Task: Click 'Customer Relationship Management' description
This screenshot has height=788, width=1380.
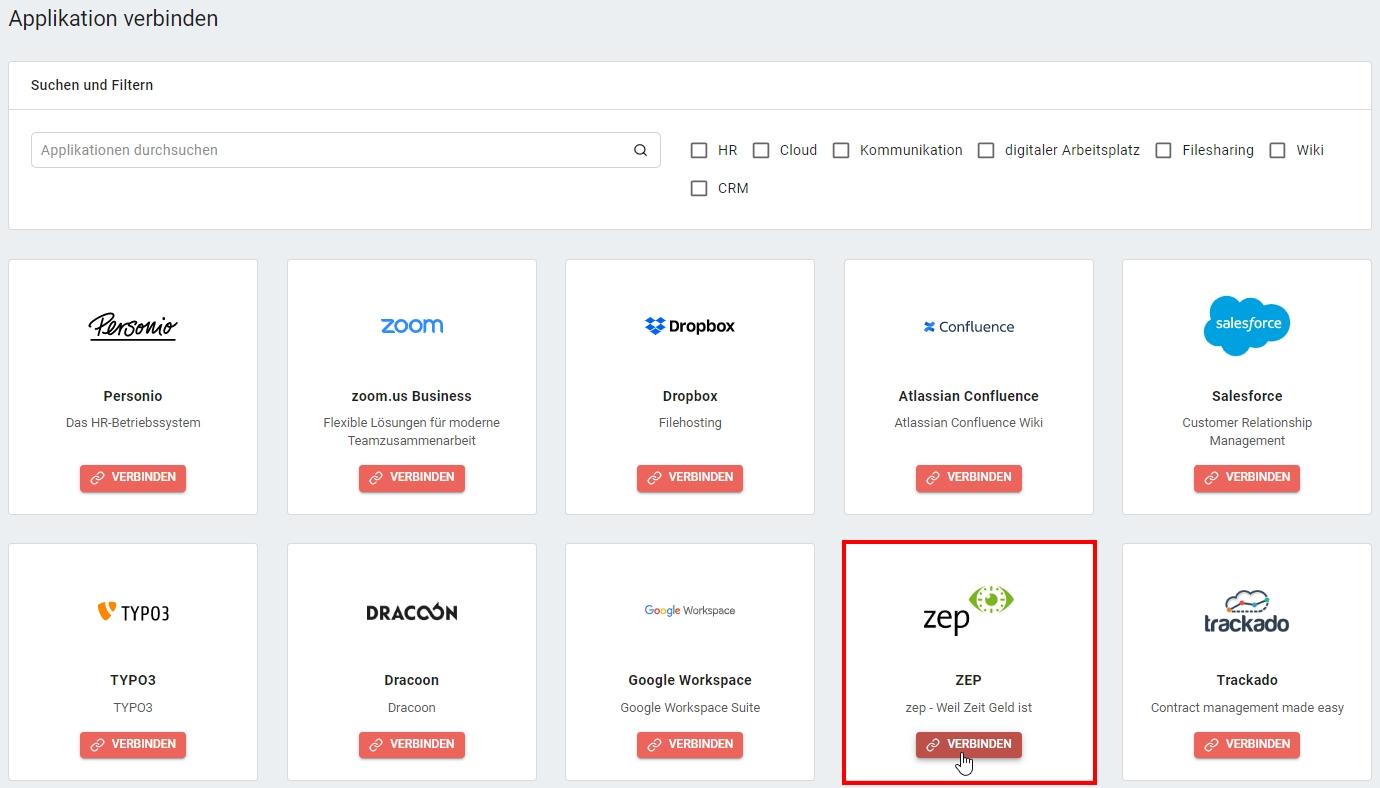Action: pyautogui.click(x=1247, y=432)
